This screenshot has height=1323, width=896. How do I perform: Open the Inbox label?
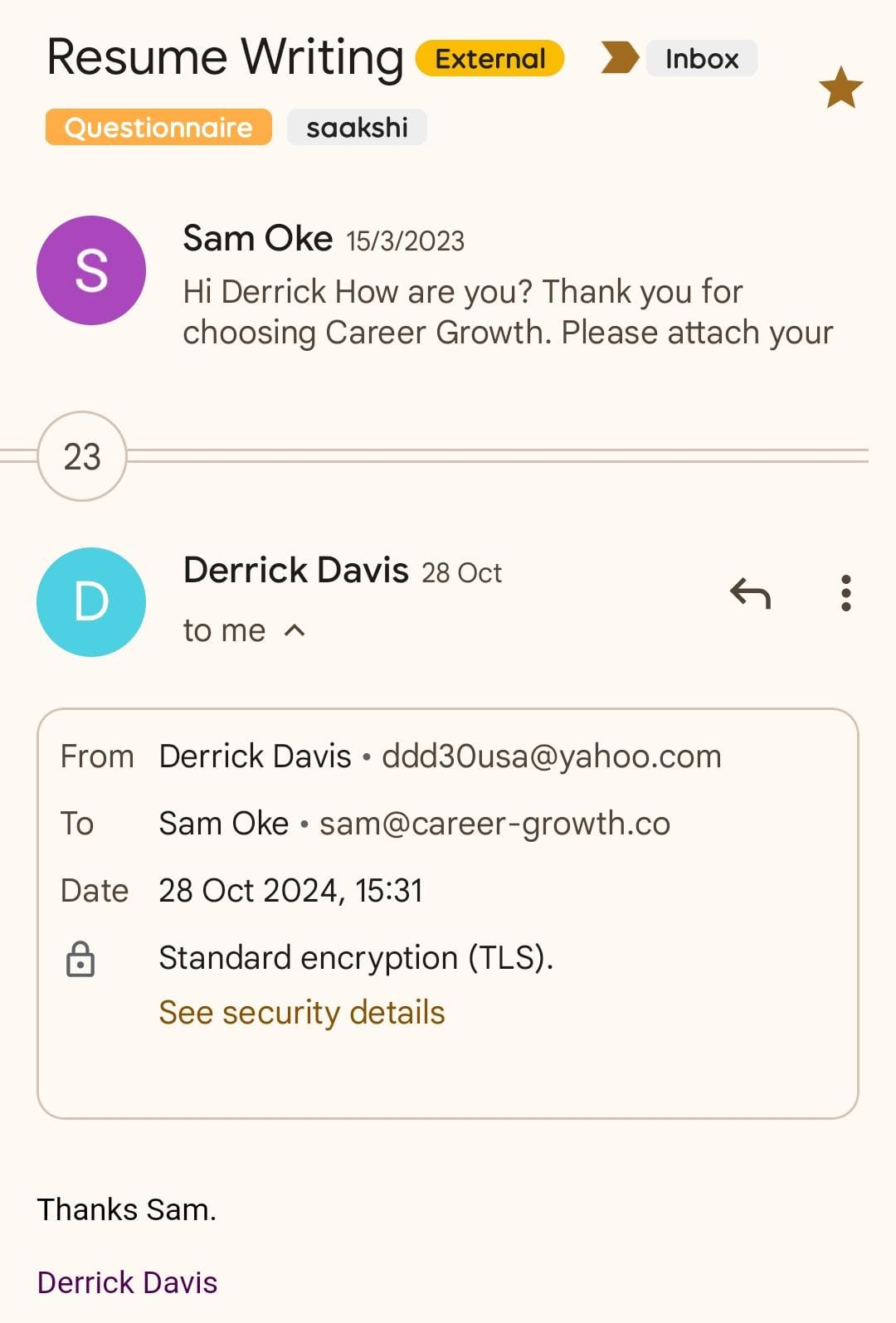point(701,59)
